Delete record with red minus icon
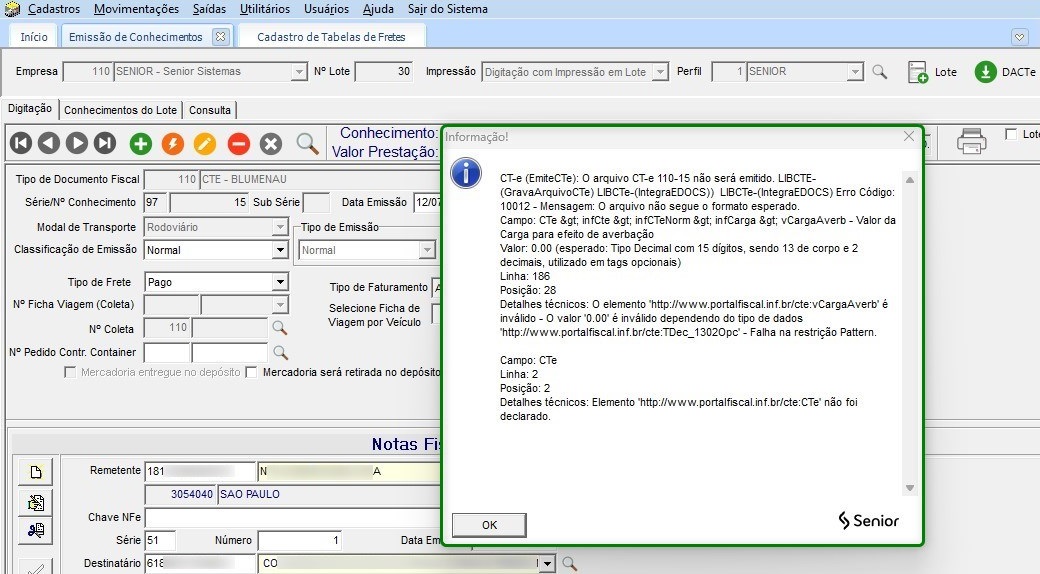Viewport: 1040px width, 574px height. pos(239,143)
